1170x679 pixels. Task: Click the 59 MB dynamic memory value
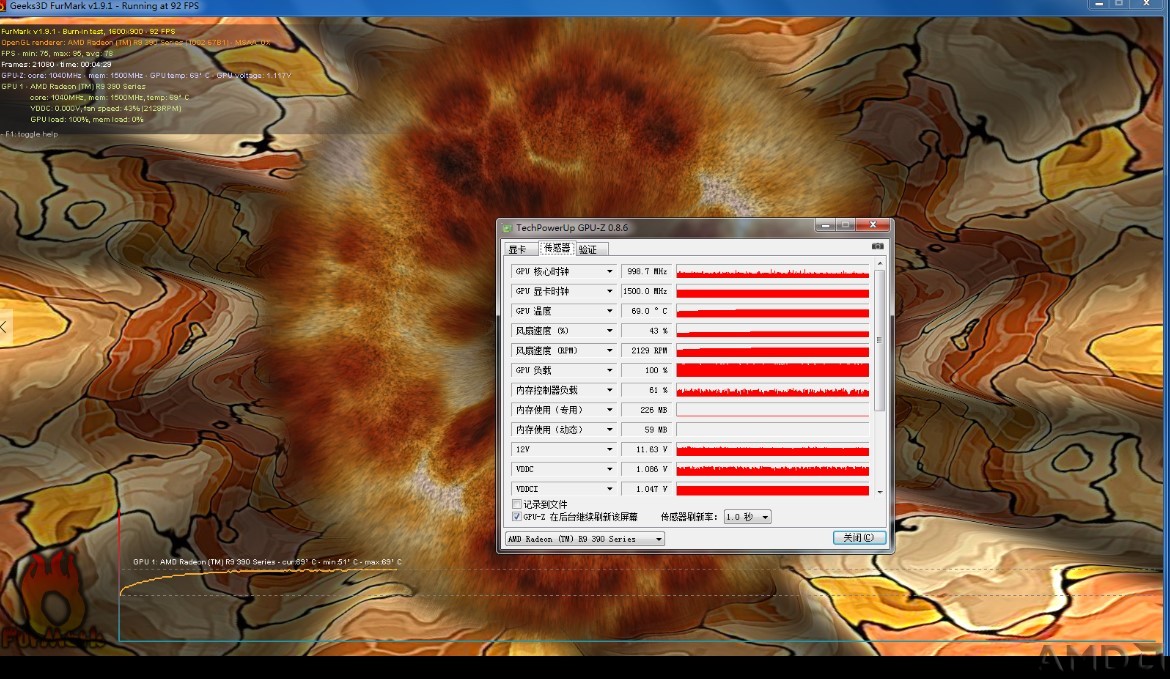coord(646,430)
